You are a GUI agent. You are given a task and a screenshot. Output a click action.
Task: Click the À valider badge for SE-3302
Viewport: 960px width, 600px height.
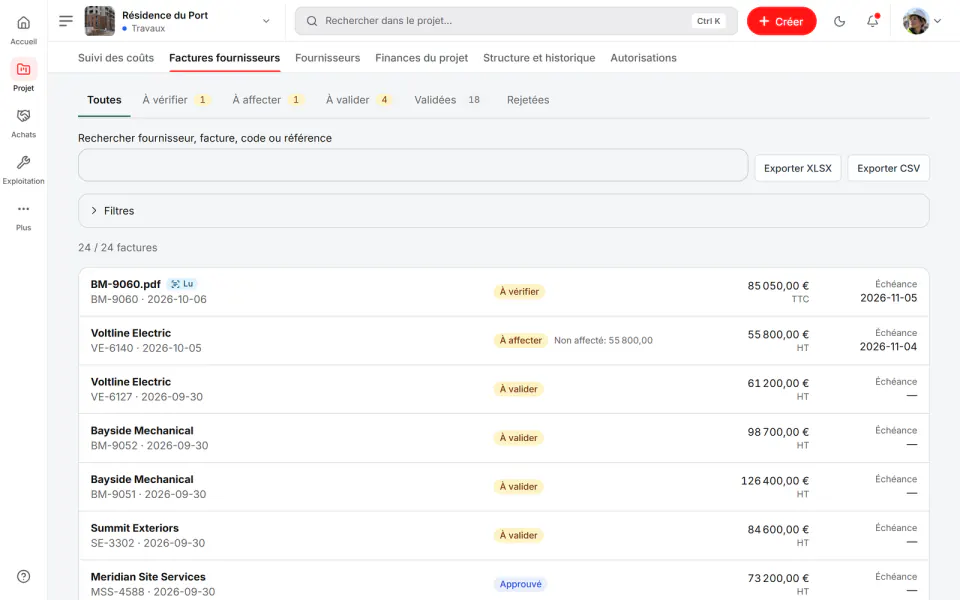(519, 536)
